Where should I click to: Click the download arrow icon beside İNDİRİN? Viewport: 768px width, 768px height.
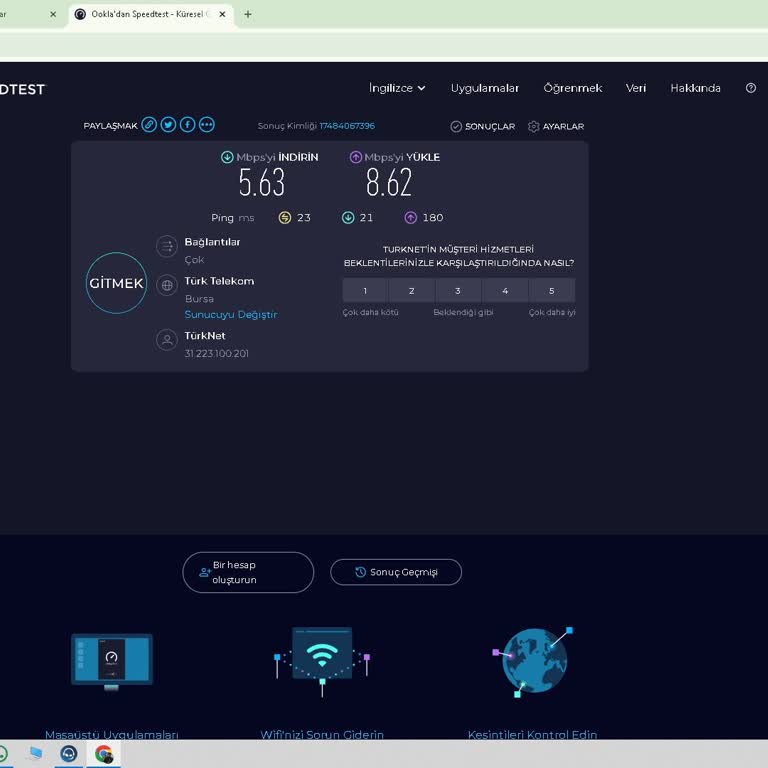pos(227,157)
